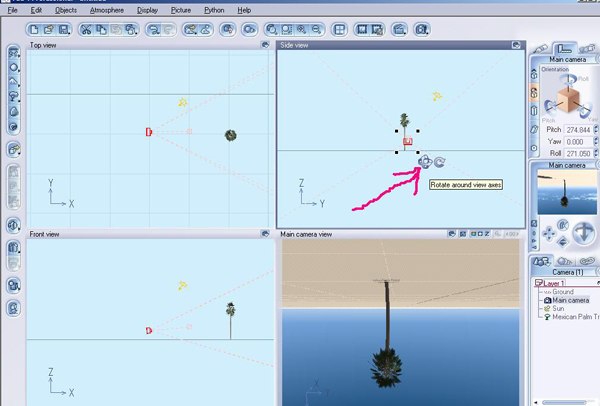Open the Python menu

[214, 10]
